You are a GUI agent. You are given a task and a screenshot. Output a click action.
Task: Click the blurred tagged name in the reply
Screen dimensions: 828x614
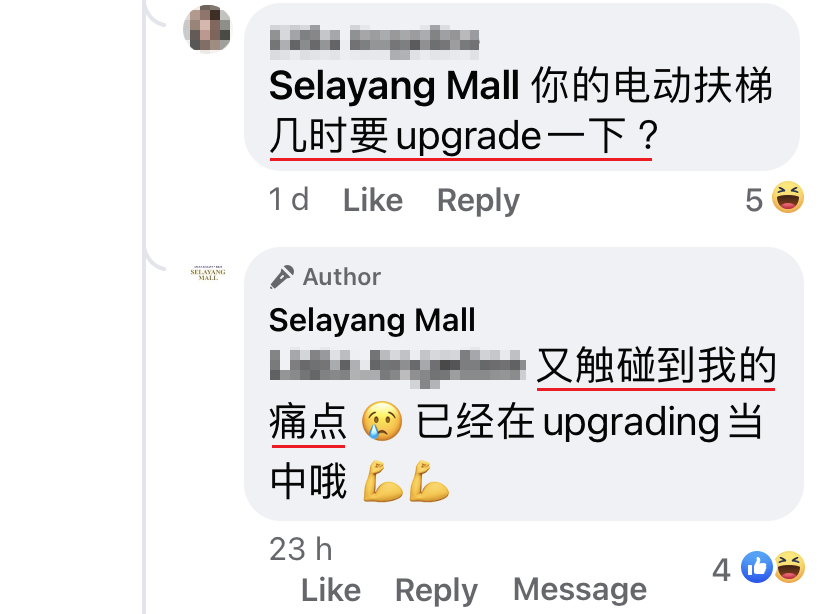[x=398, y=365]
